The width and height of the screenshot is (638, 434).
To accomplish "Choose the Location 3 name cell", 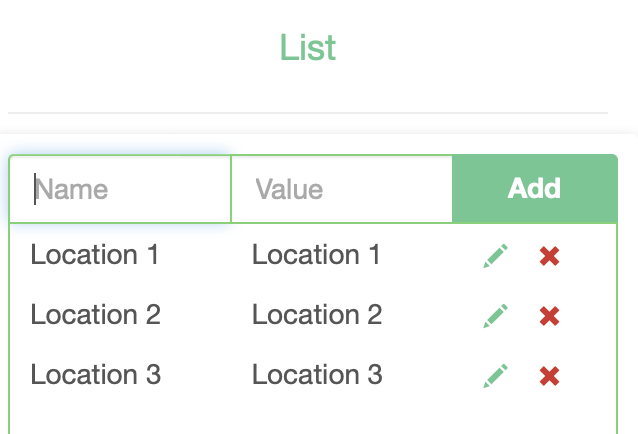I will tap(95, 375).
